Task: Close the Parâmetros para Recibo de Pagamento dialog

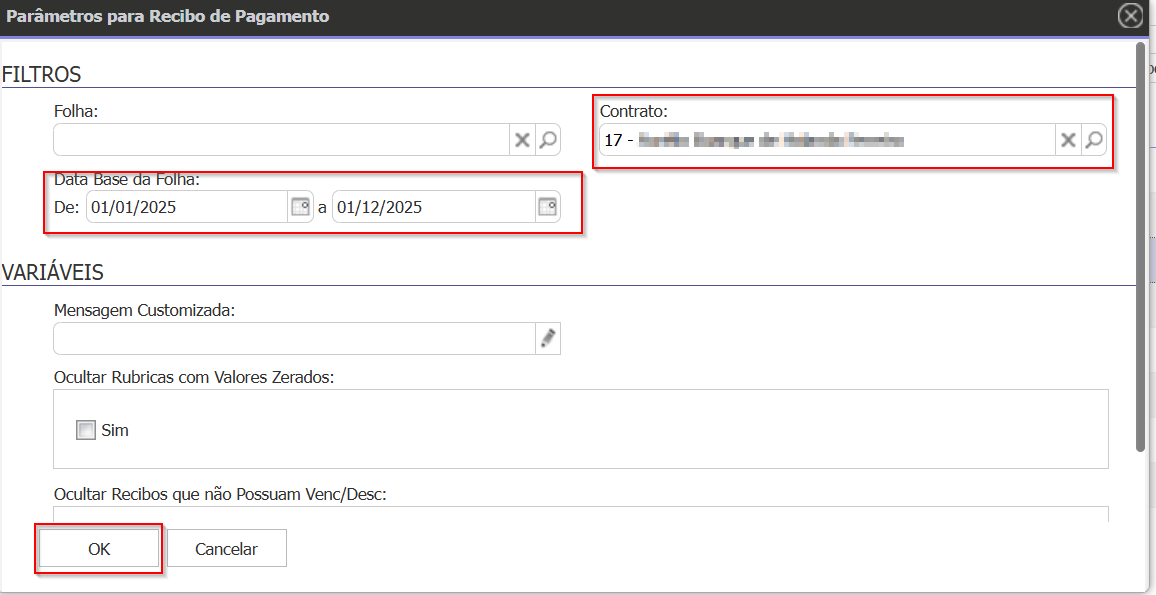Action: coord(1130,16)
